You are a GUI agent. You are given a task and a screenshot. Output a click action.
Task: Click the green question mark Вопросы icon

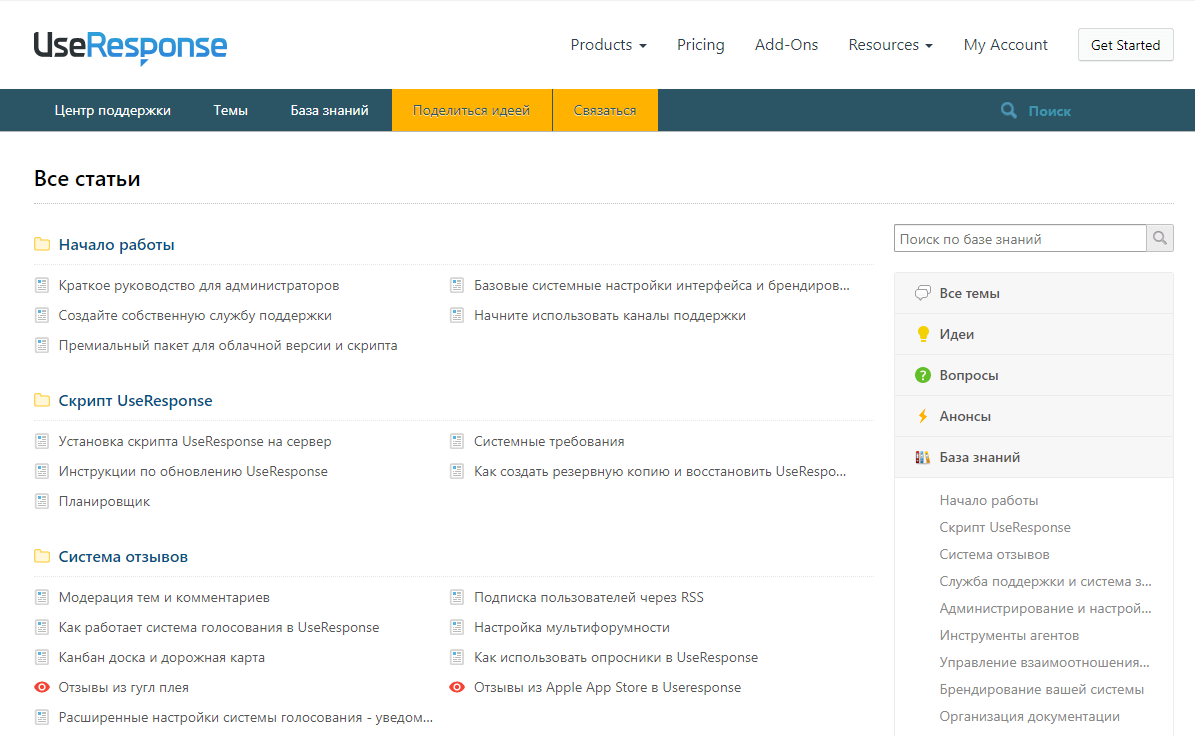[922, 376]
